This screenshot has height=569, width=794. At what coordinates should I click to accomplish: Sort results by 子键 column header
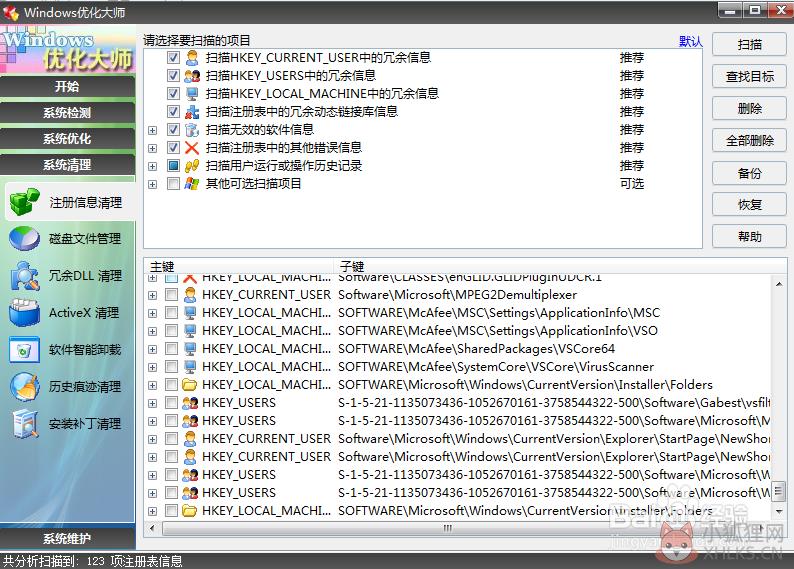coord(560,266)
